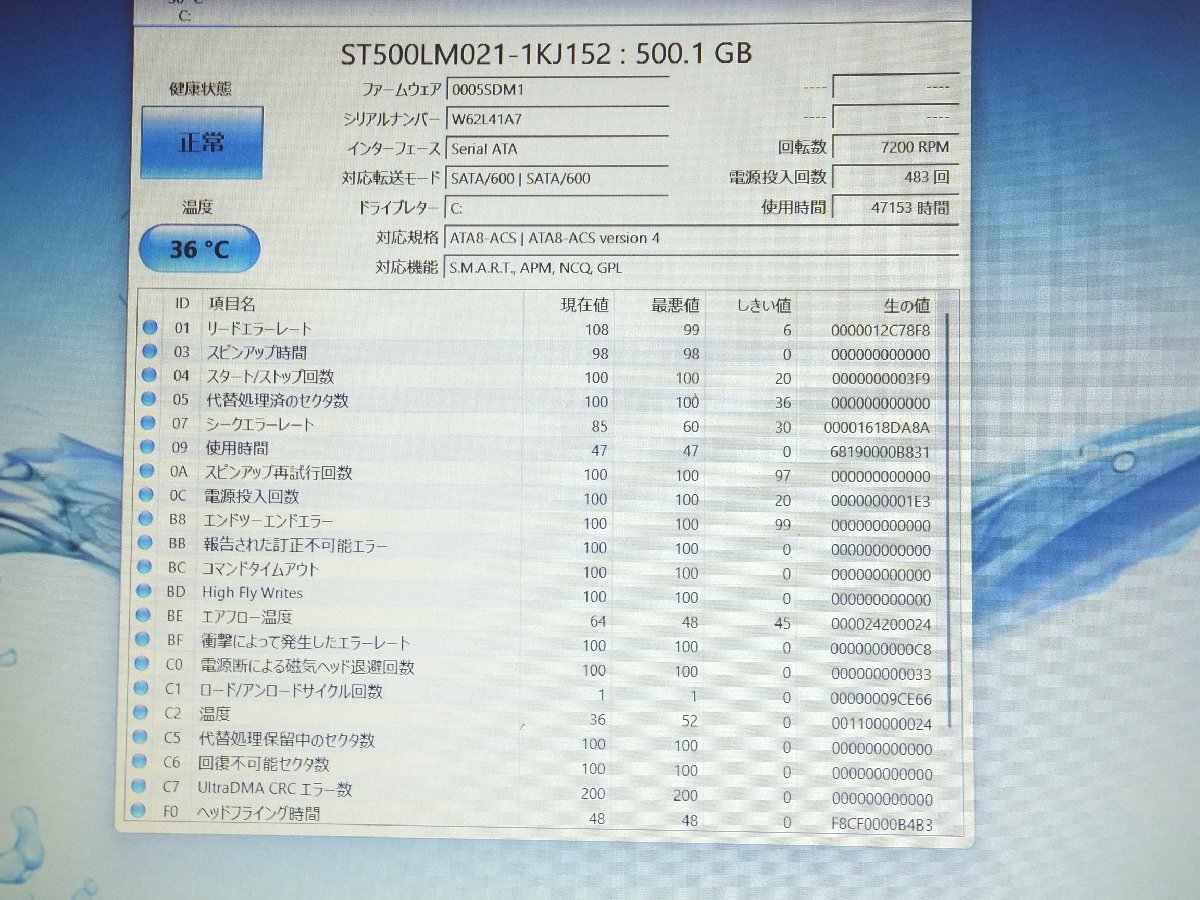Image resolution: width=1200 pixels, height=900 pixels.
Task: Click the しきい値 column header
Action: pyautogui.click(x=764, y=304)
